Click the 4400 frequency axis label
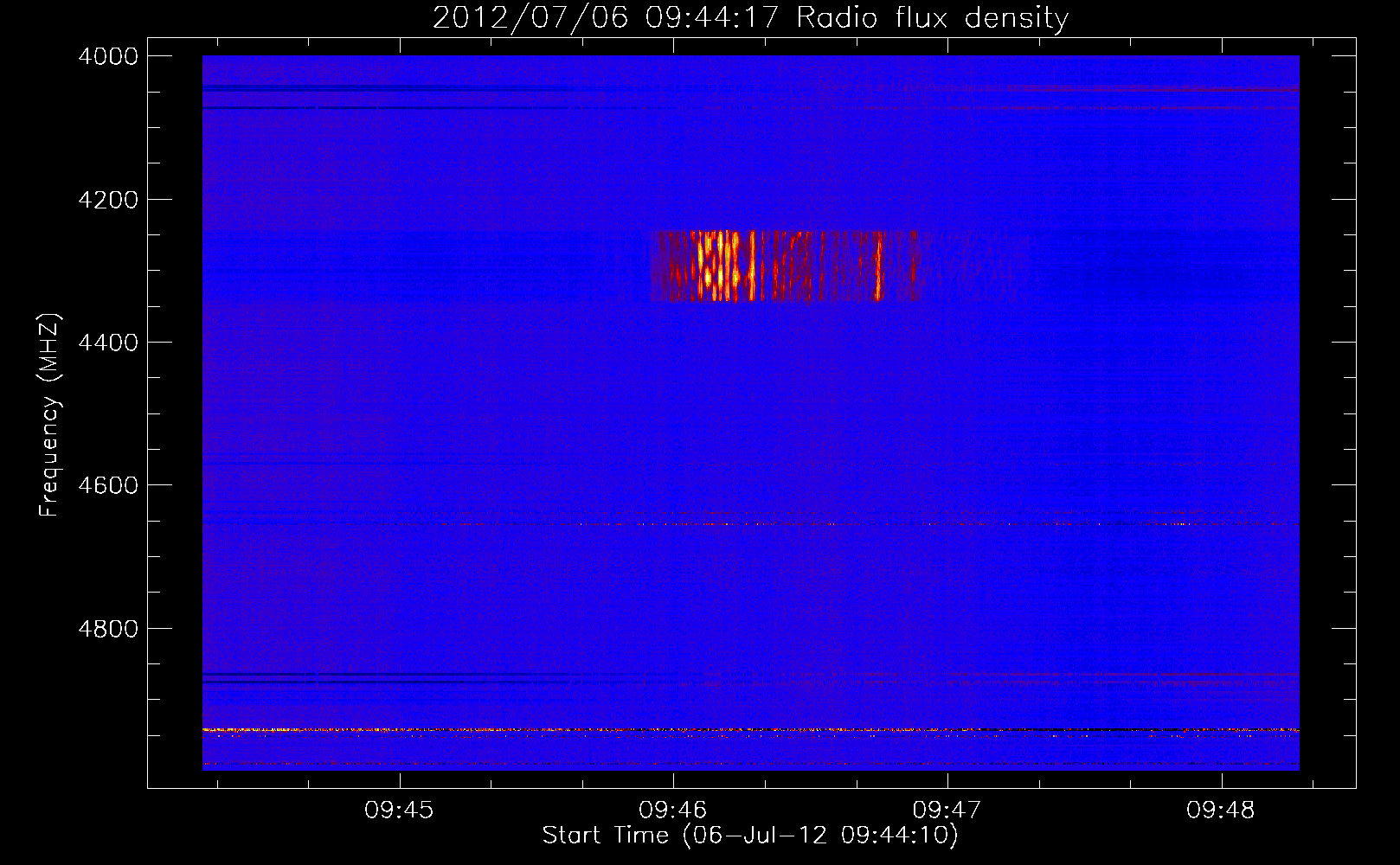Screen dimensions: 1400x865 (x=108, y=343)
